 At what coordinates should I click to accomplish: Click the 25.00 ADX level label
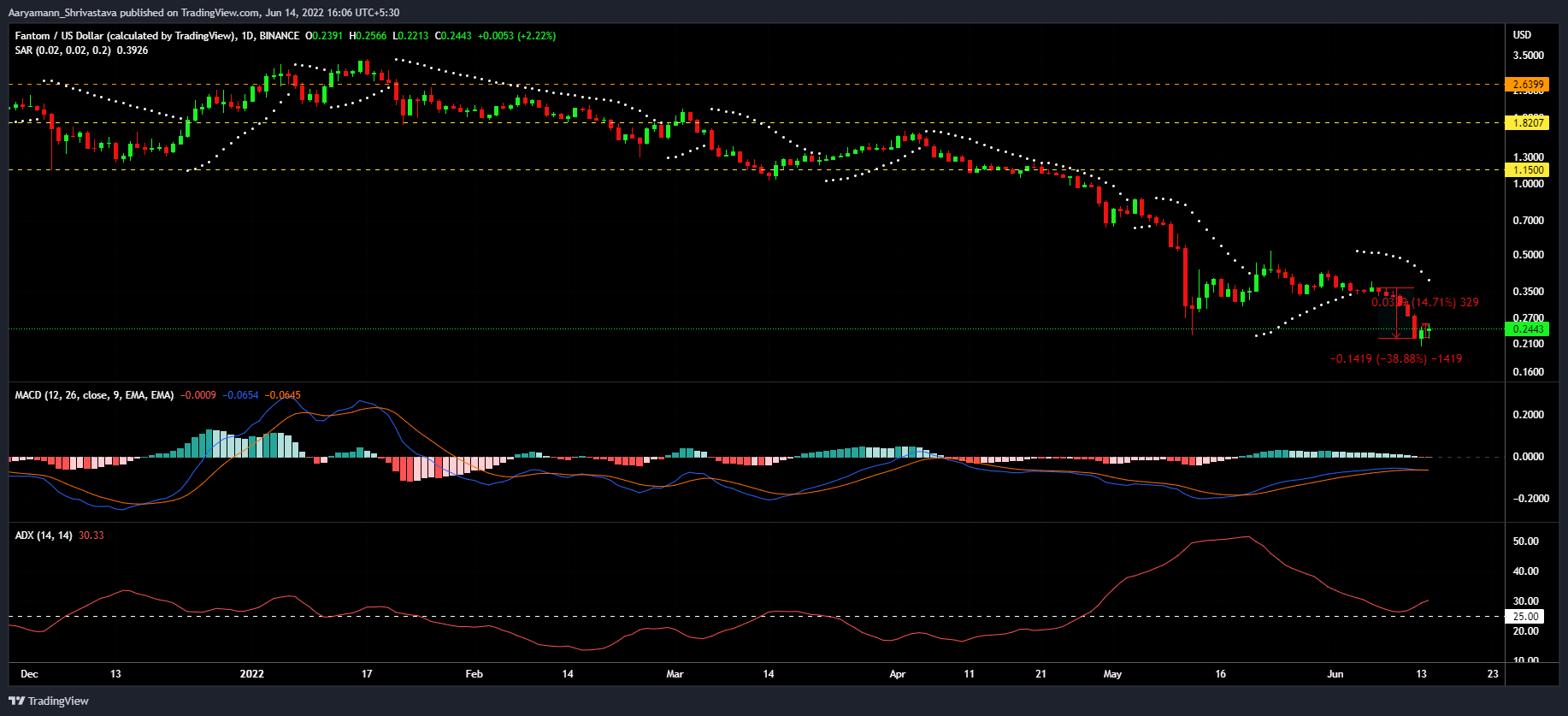[x=1526, y=617]
